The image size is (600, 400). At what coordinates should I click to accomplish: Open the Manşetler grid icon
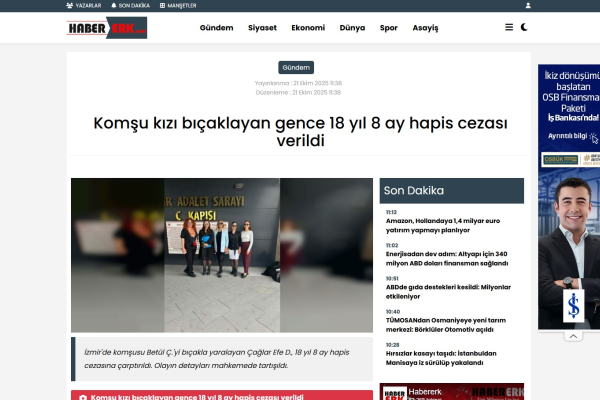162,6
